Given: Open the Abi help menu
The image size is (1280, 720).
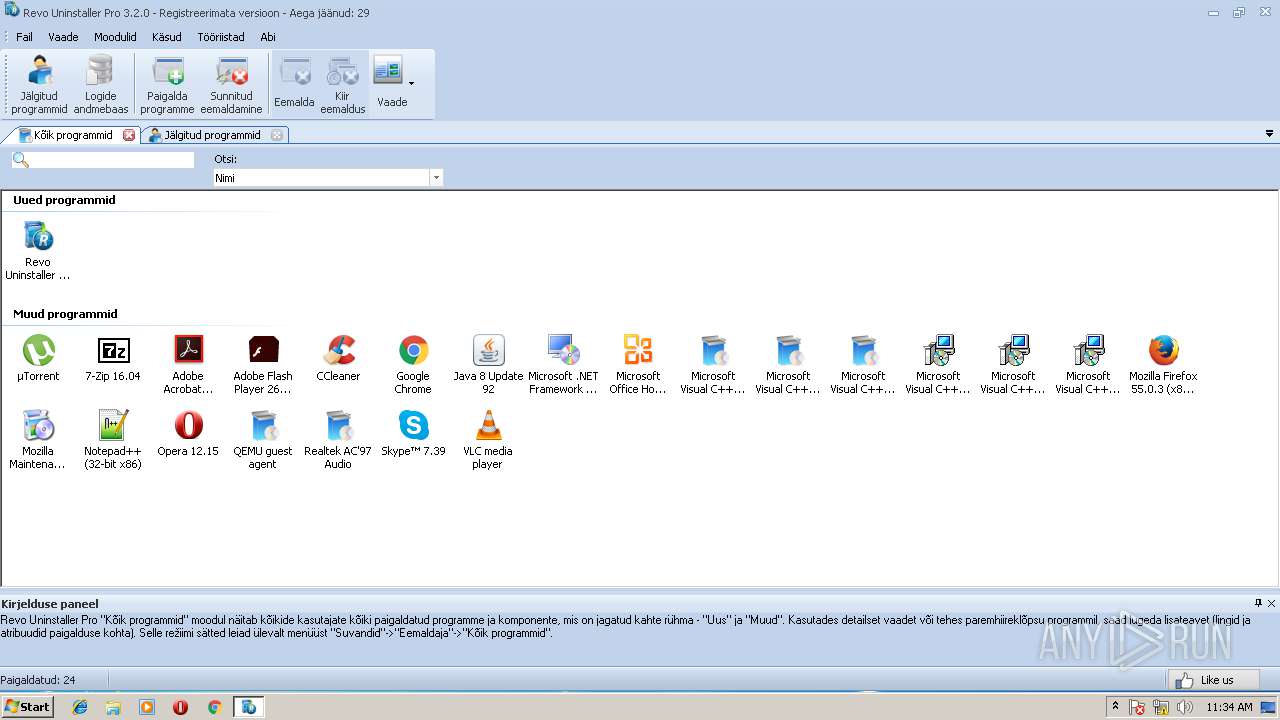Looking at the screenshot, I should click(268, 37).
